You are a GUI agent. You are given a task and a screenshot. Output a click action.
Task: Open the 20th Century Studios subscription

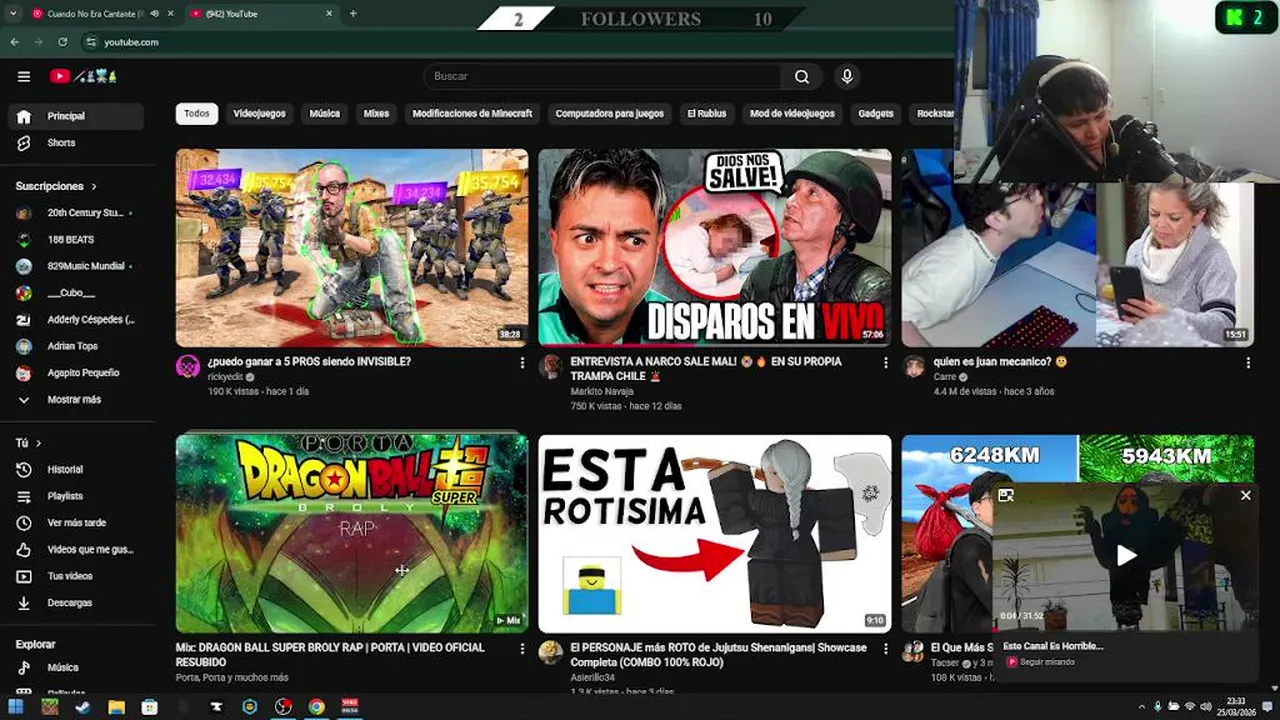[76, 213]
